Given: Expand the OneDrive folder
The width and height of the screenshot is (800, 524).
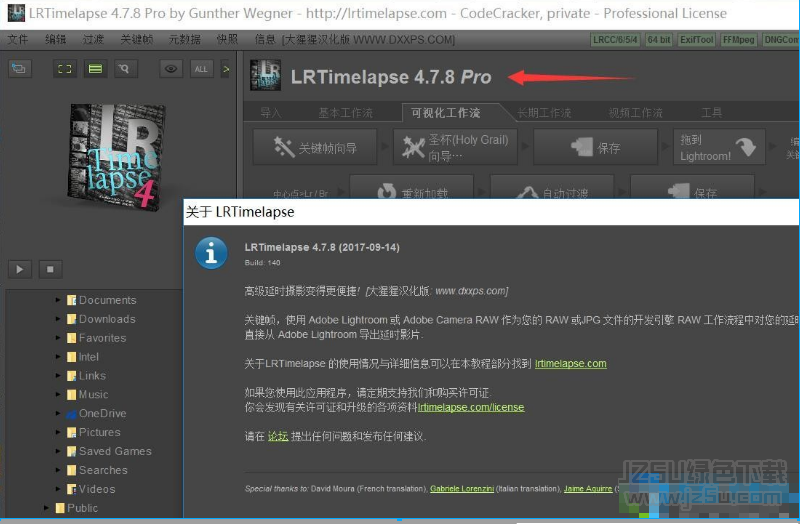Looking at the screenshot, I should 58,413.
